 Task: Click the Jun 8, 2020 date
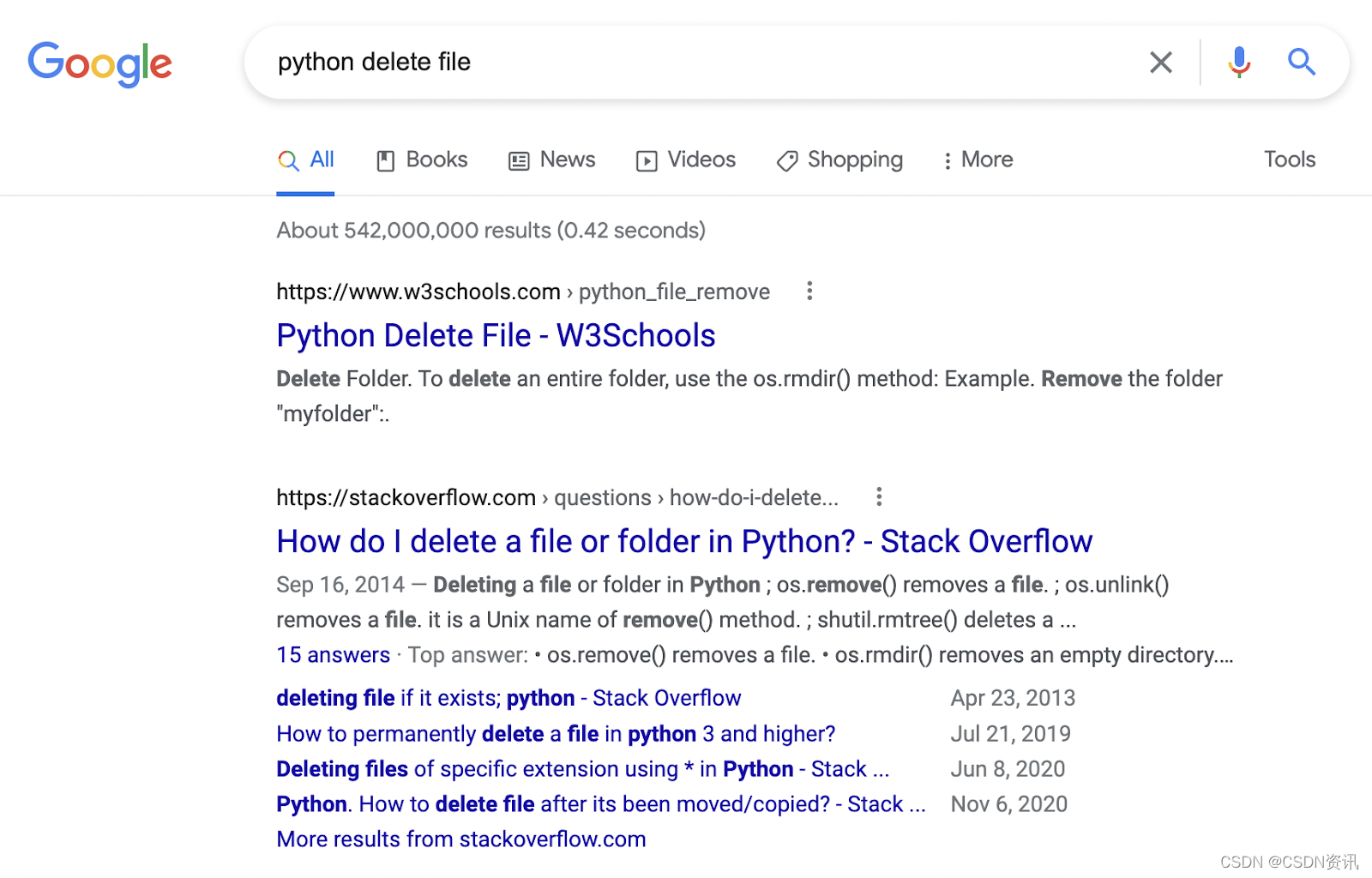pos(1008,770)
